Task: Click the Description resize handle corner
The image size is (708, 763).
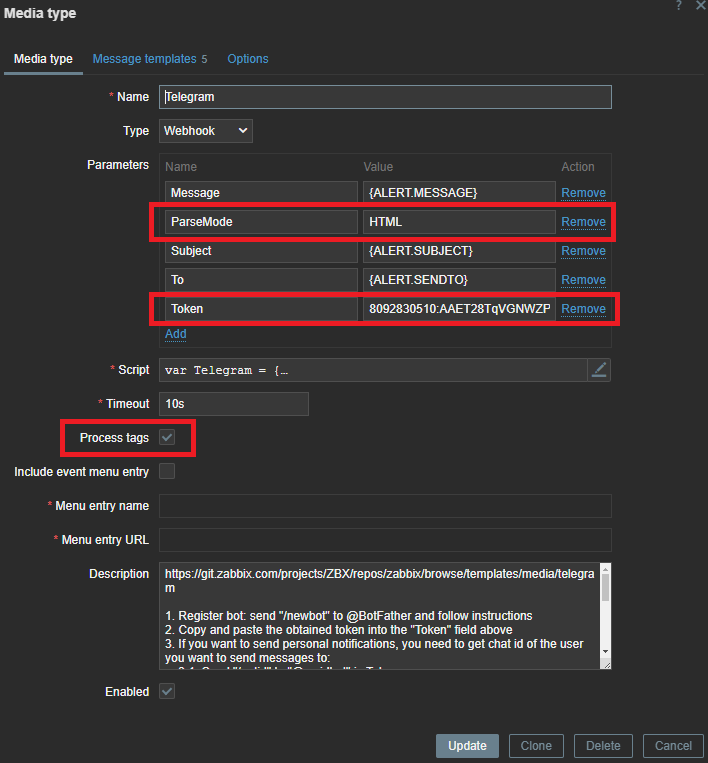Action: [606, 665]
